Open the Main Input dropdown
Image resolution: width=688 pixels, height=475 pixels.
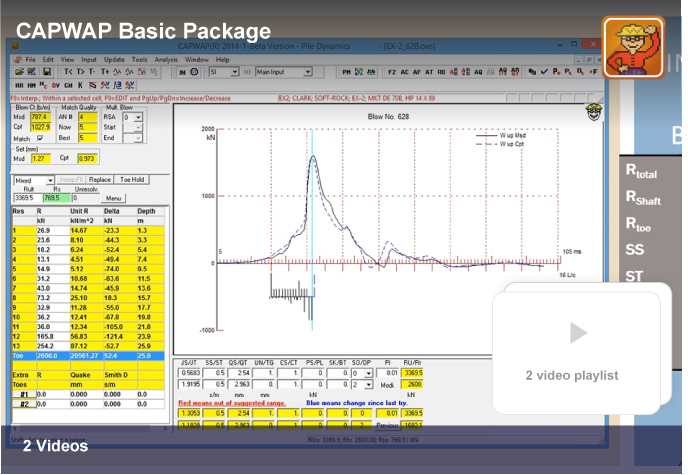pos(308,72)
